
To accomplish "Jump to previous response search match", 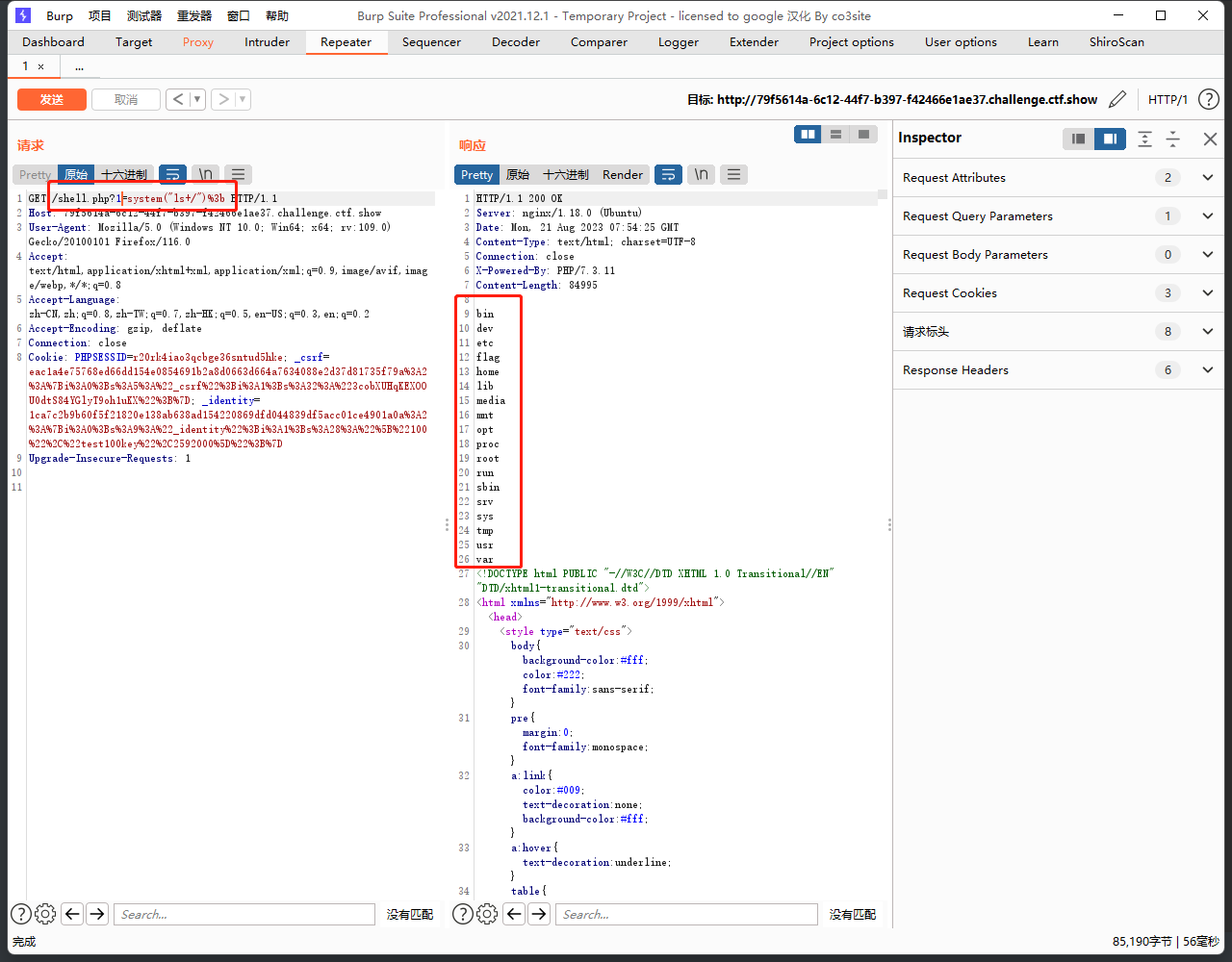I will 514,914.
